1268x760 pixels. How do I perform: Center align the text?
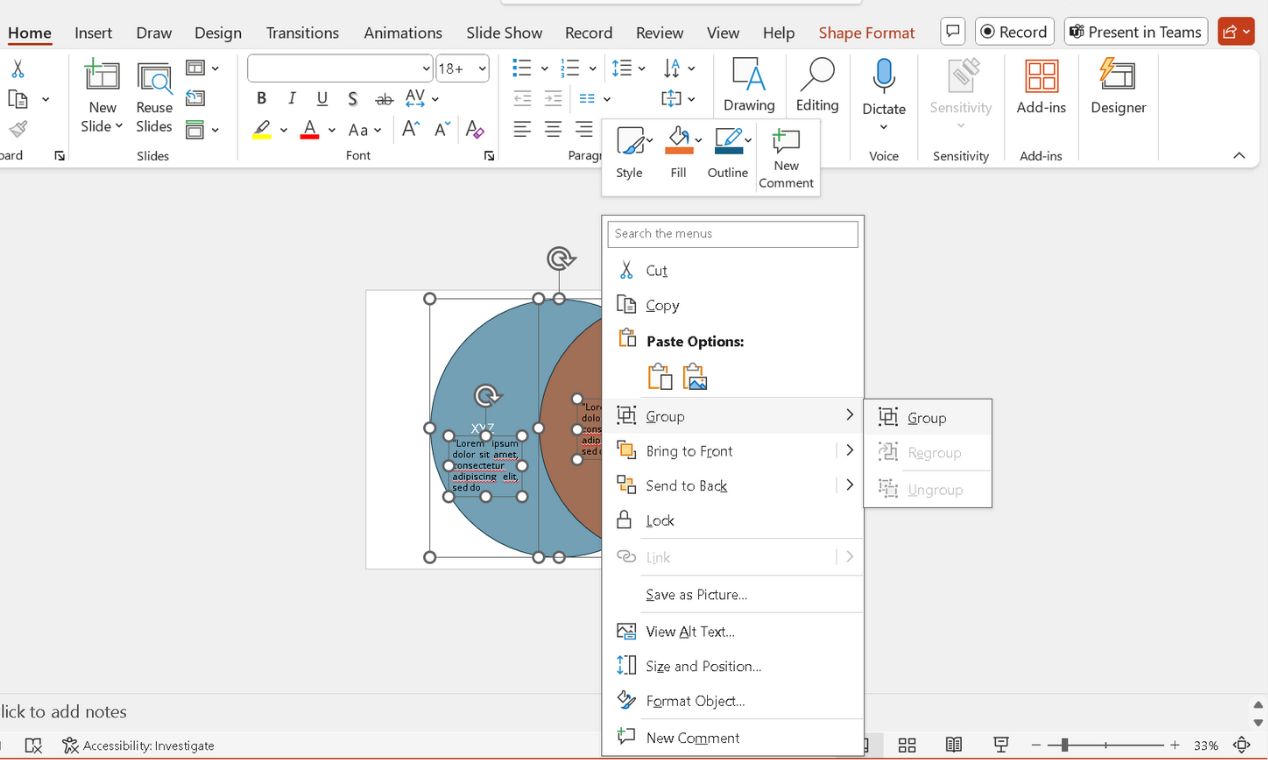pyautogui.click(x=553, y=130)
